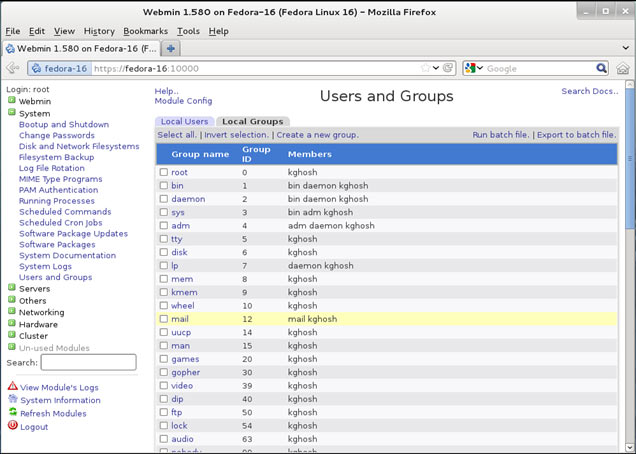Open the File menu
Screen dimensions: 636x454
[x=13, y=31]
